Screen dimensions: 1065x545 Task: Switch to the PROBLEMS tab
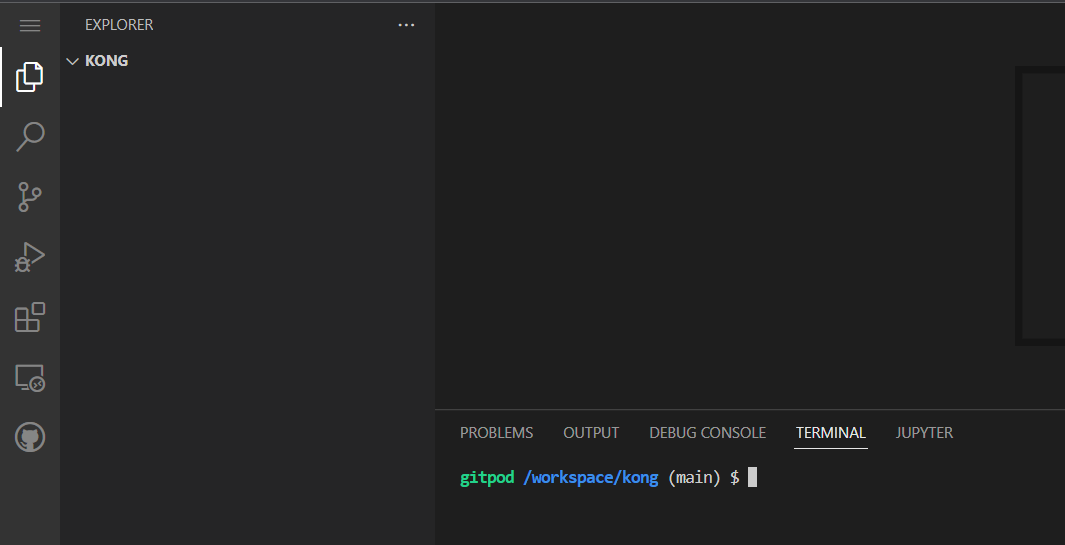[496, 433]
